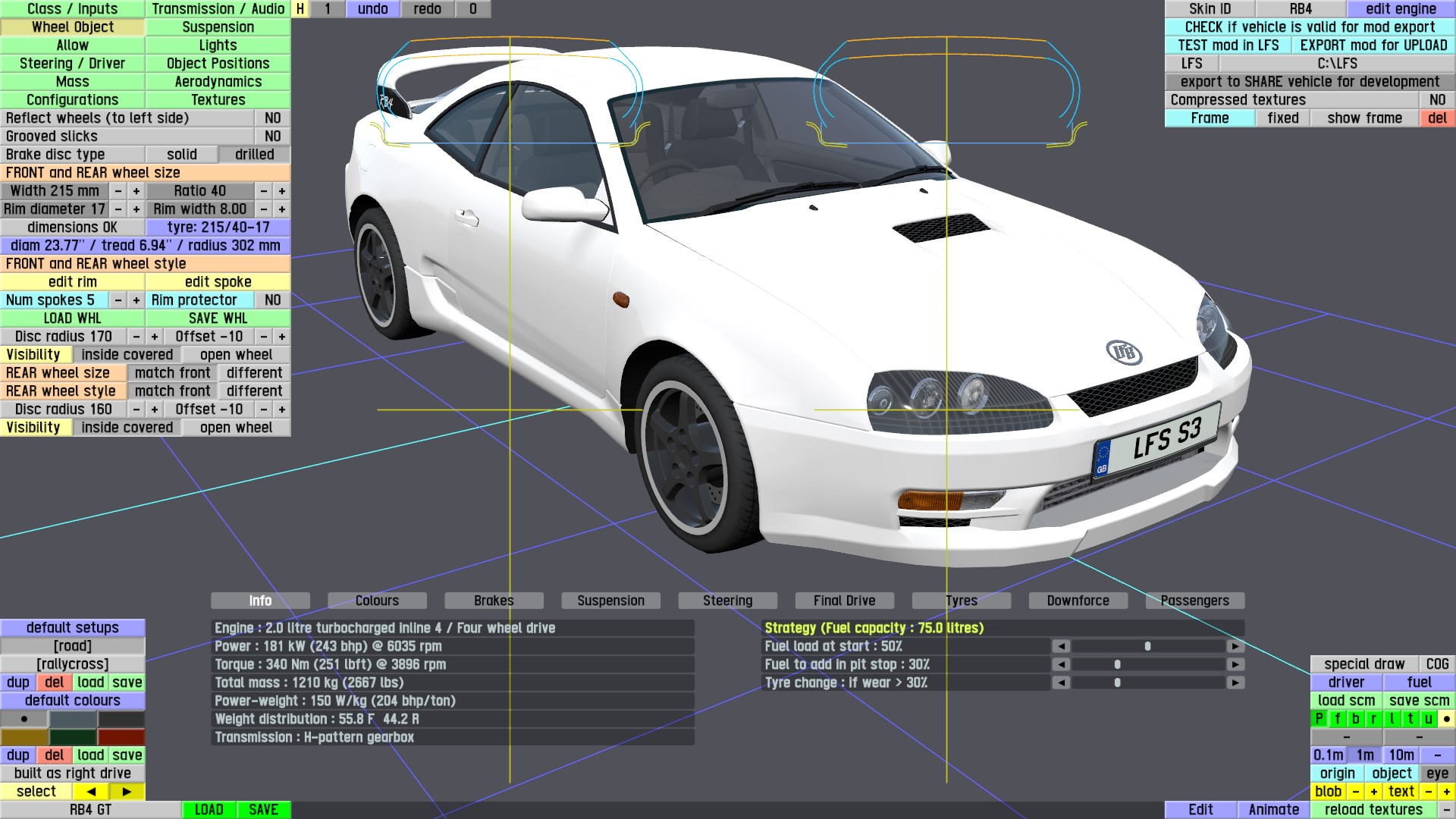Select the [rallycross] default setup
Image resolution: width=1456 pixels, height=819 pixels.
[72, 664]
